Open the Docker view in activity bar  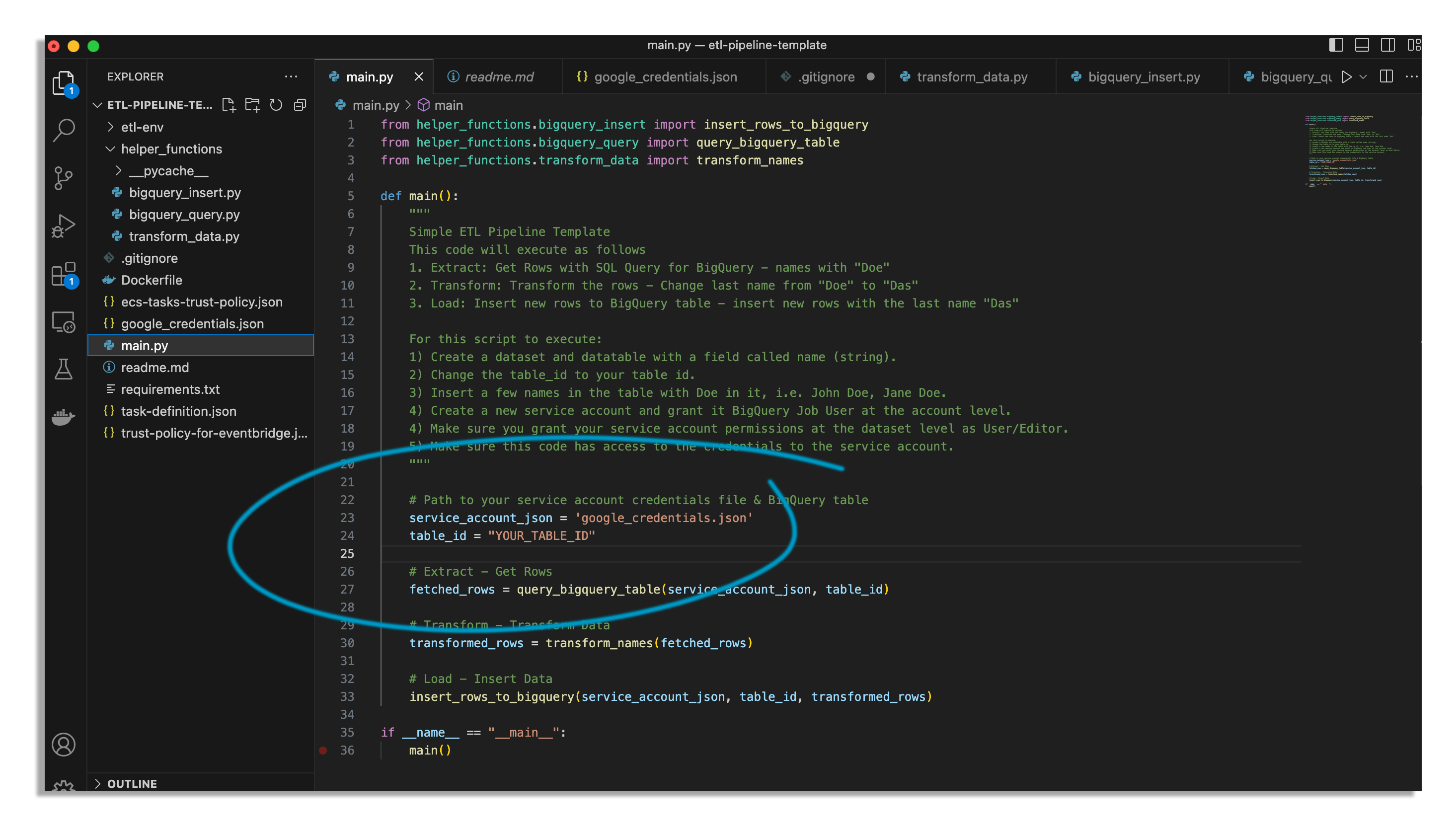[64, 417]
